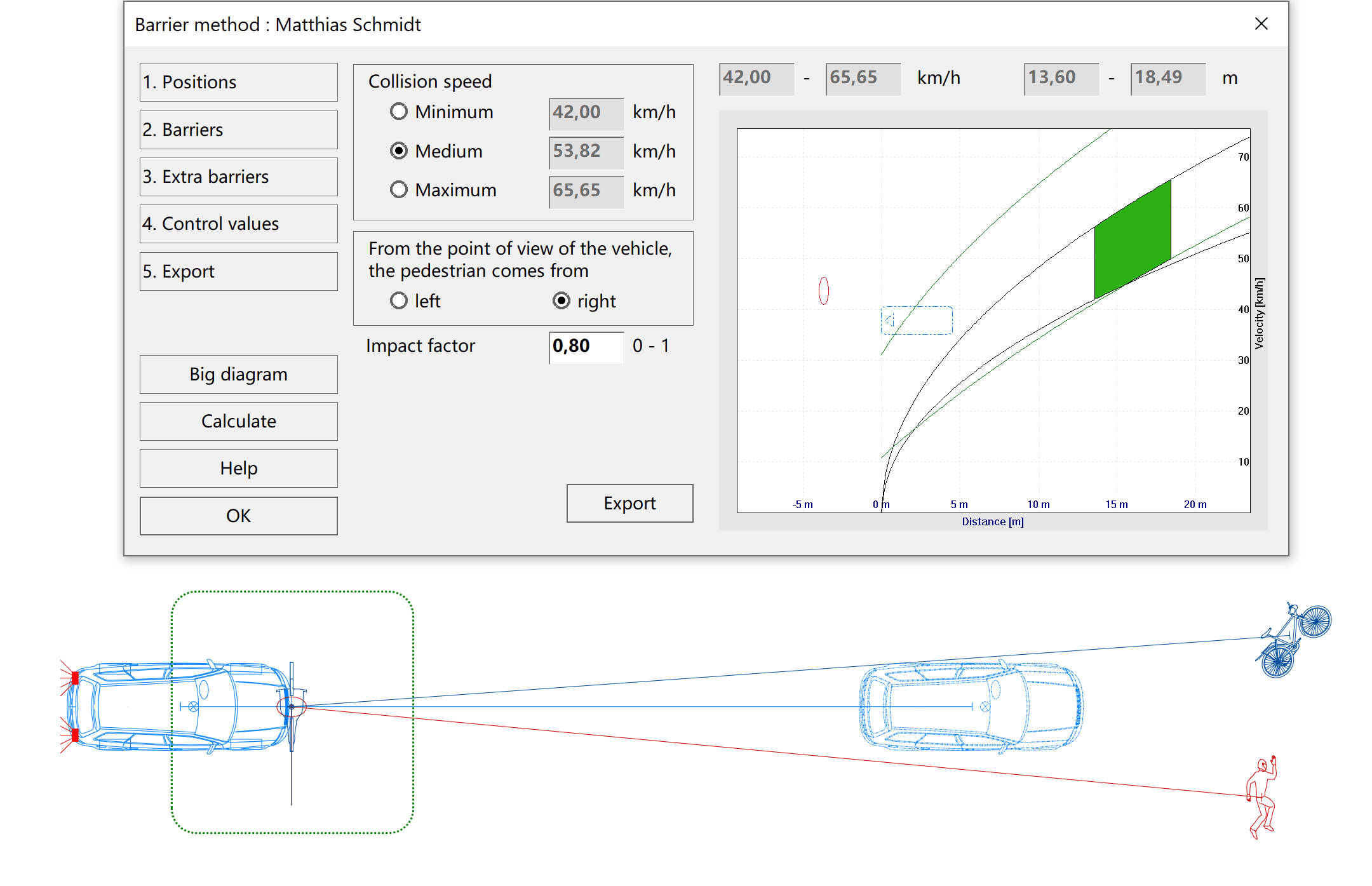Go to 4. Control values step

(238, 224)
